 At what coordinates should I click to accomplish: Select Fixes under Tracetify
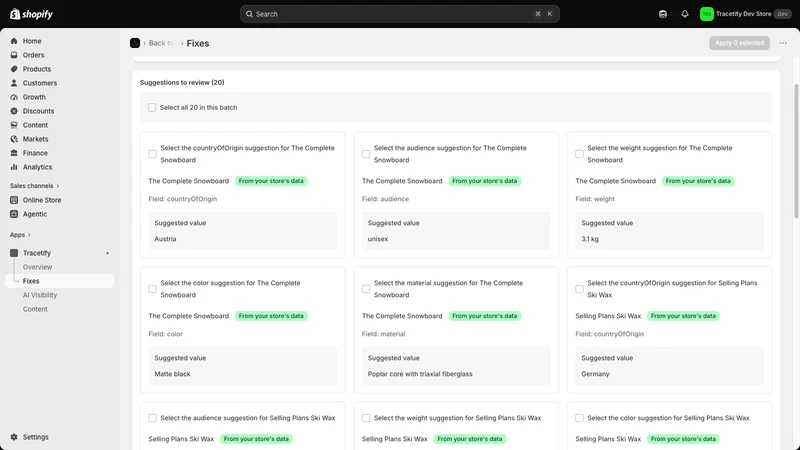[x=60, y=281]
